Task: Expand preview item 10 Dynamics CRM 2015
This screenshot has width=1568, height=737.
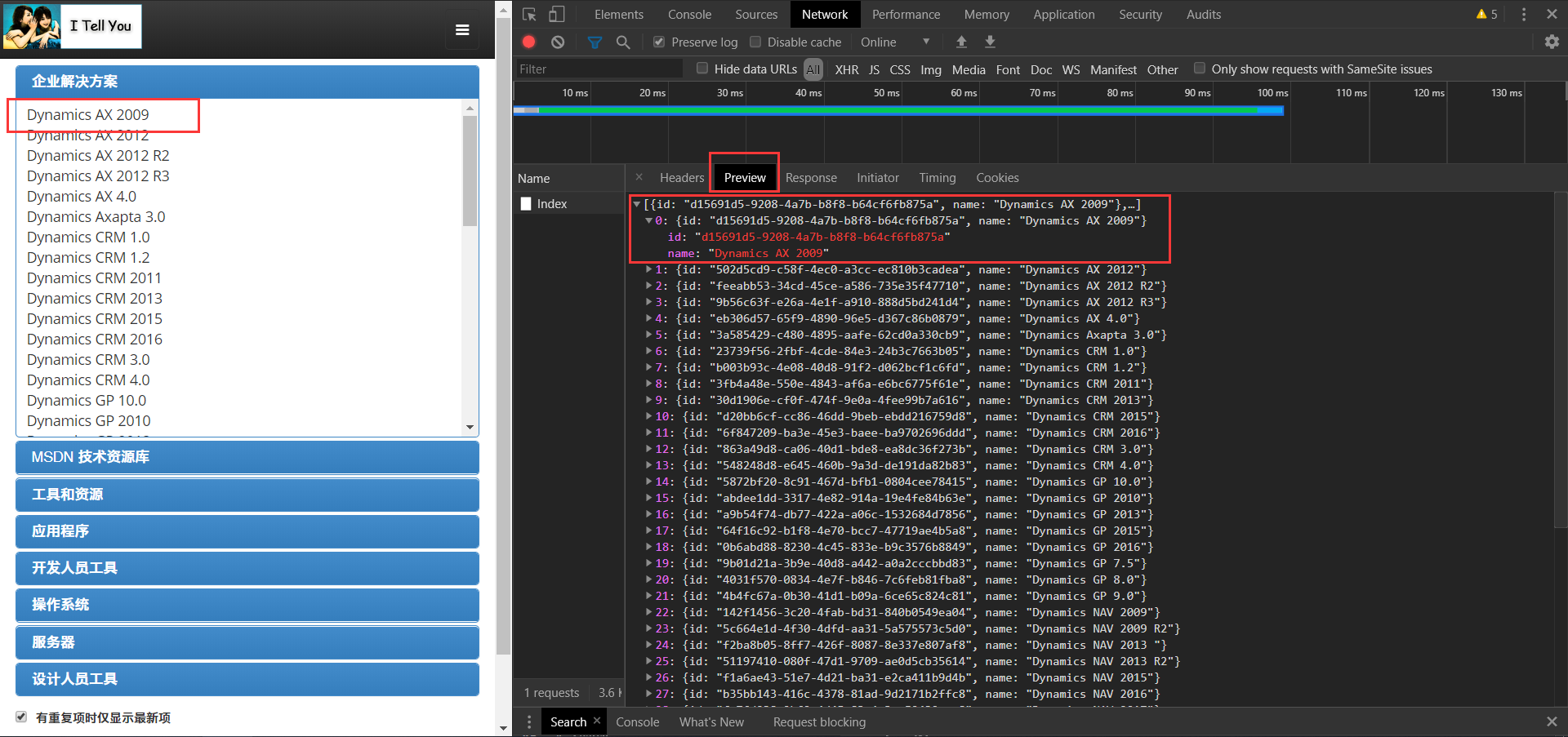Action: [x=649, y=417]
